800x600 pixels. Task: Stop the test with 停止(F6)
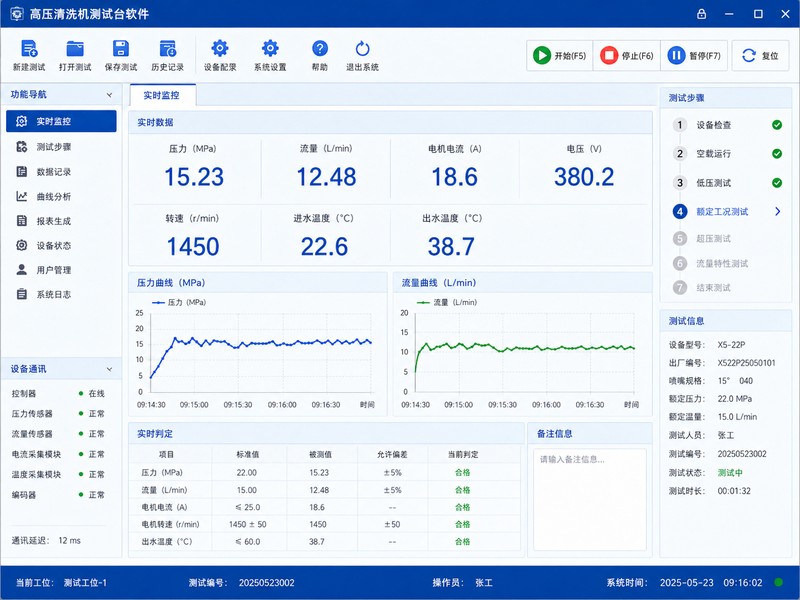627,55
